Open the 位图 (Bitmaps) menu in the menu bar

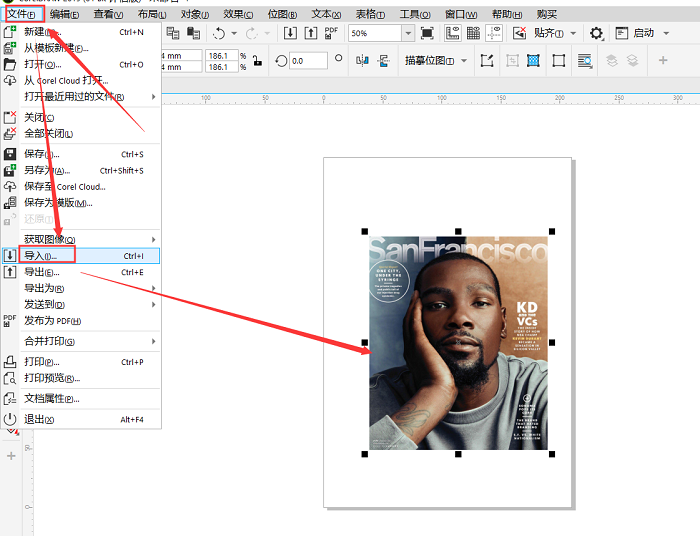pos(281,15)
